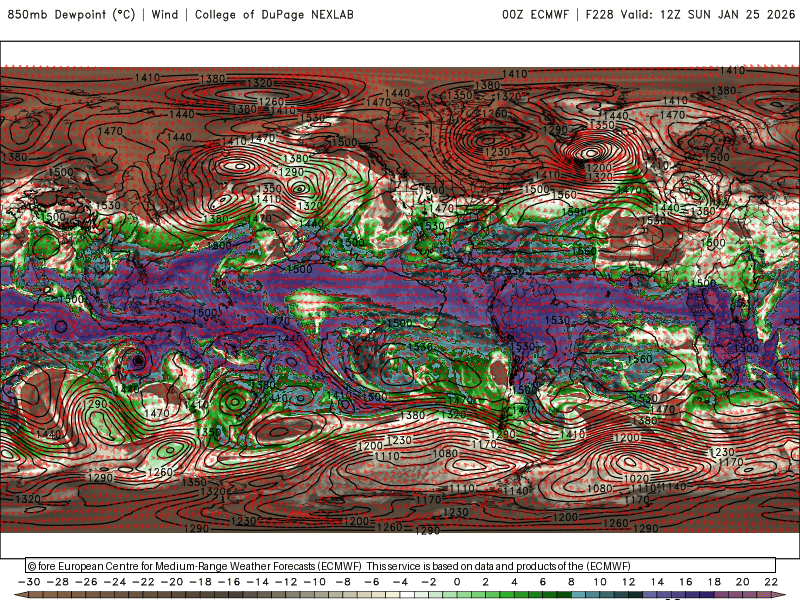Click the '-20' legend value
This screenshot has width=800, height=600.
coord(171,582)
